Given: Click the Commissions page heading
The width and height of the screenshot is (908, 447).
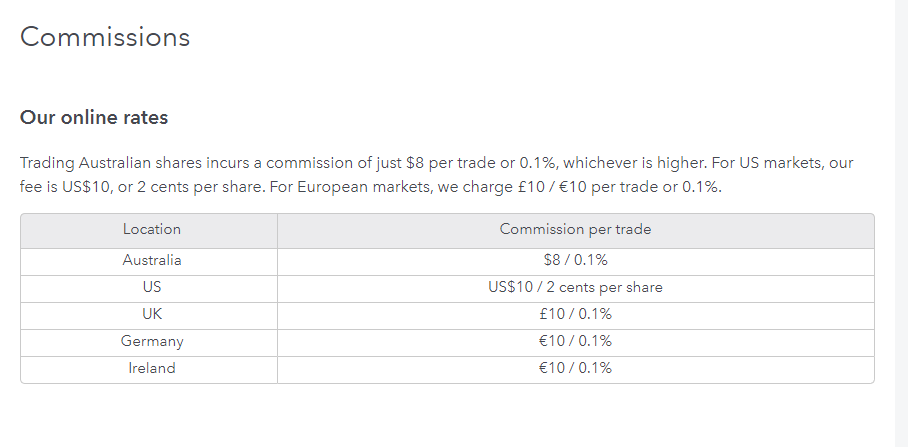Looking at the screenshot, I should coord(105,37).
